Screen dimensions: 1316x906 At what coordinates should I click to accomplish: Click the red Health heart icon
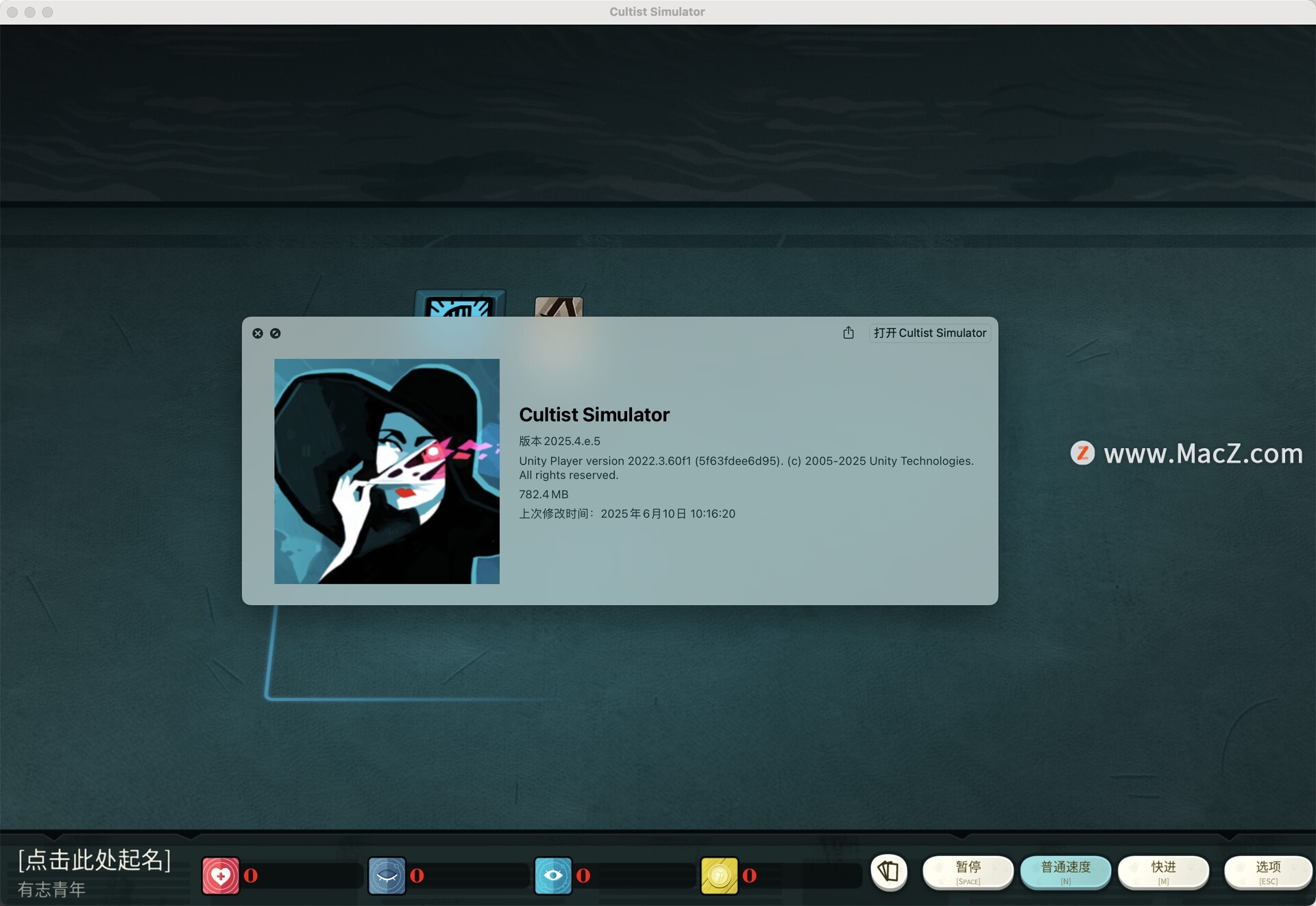pos(221,875)
